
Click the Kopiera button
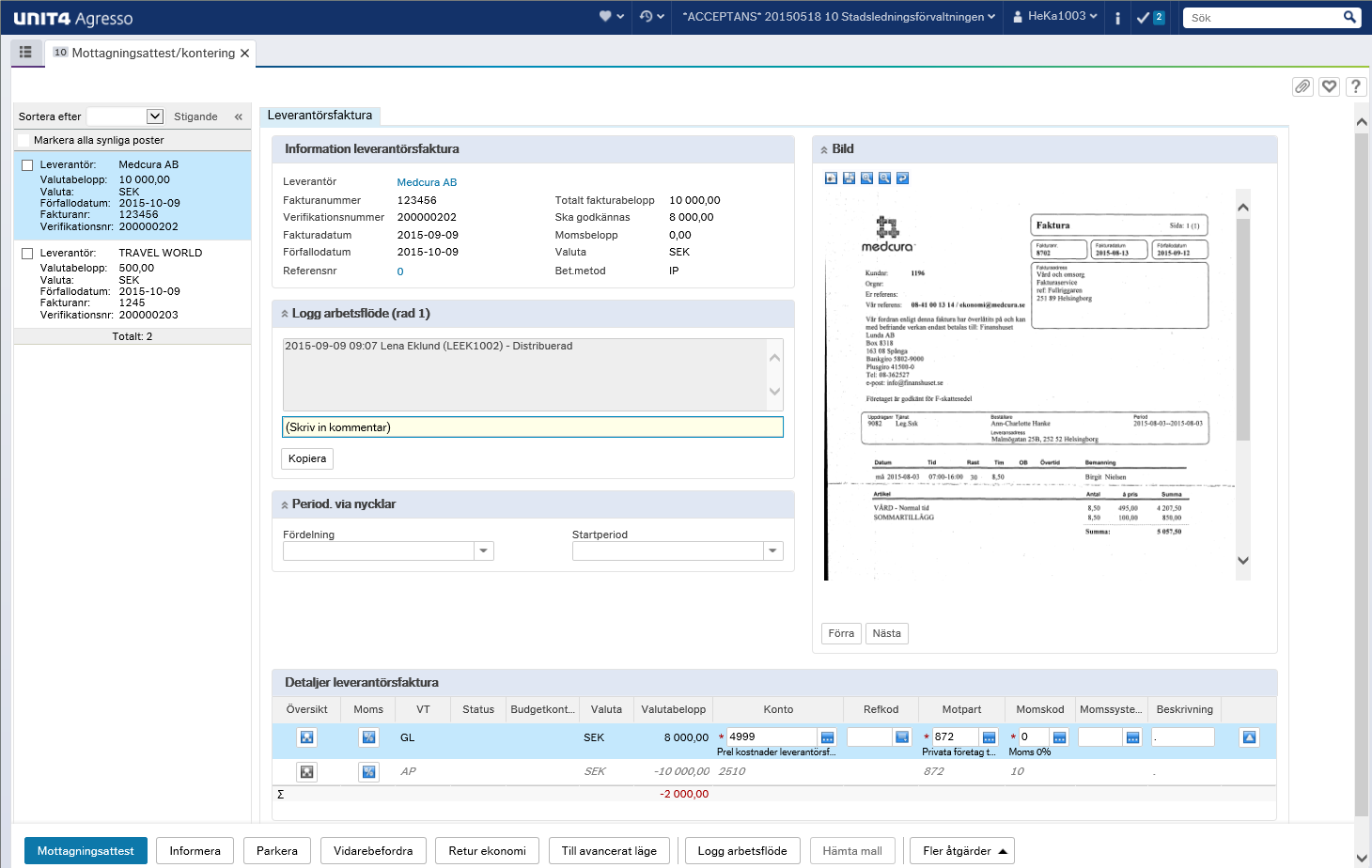[x=307, y=458]
